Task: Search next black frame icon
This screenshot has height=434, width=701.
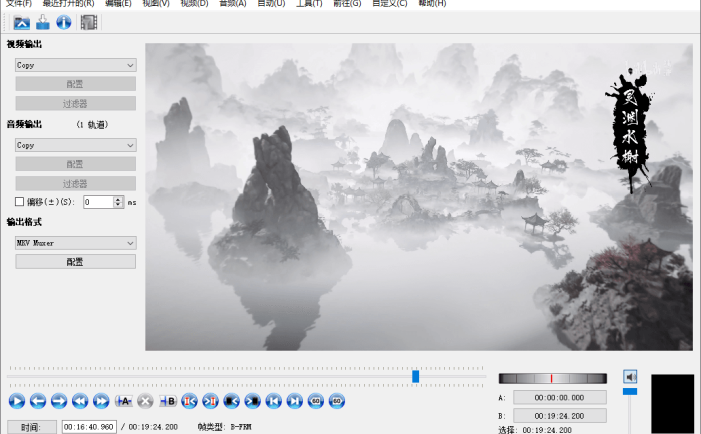Action: pos(252,401)
